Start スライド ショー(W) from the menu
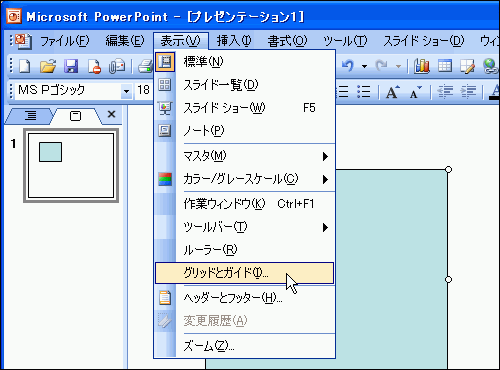The width and height of the screenshot is (500, 370). (244, 108)
